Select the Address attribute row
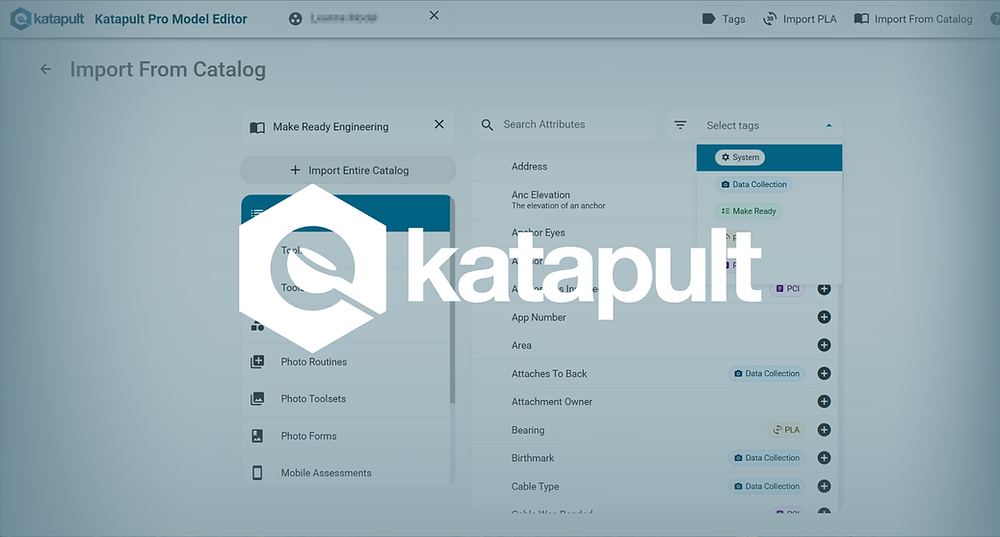Screen dimensions: 1000x537 (x=584, y=166)
